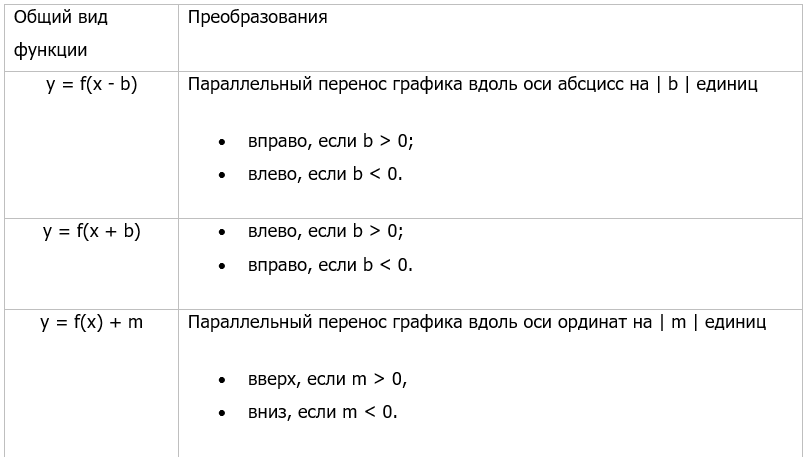Click bullet dot before 'вверх, если m > 0'
The image size is (807, 457).
click(x=222, y=381)
